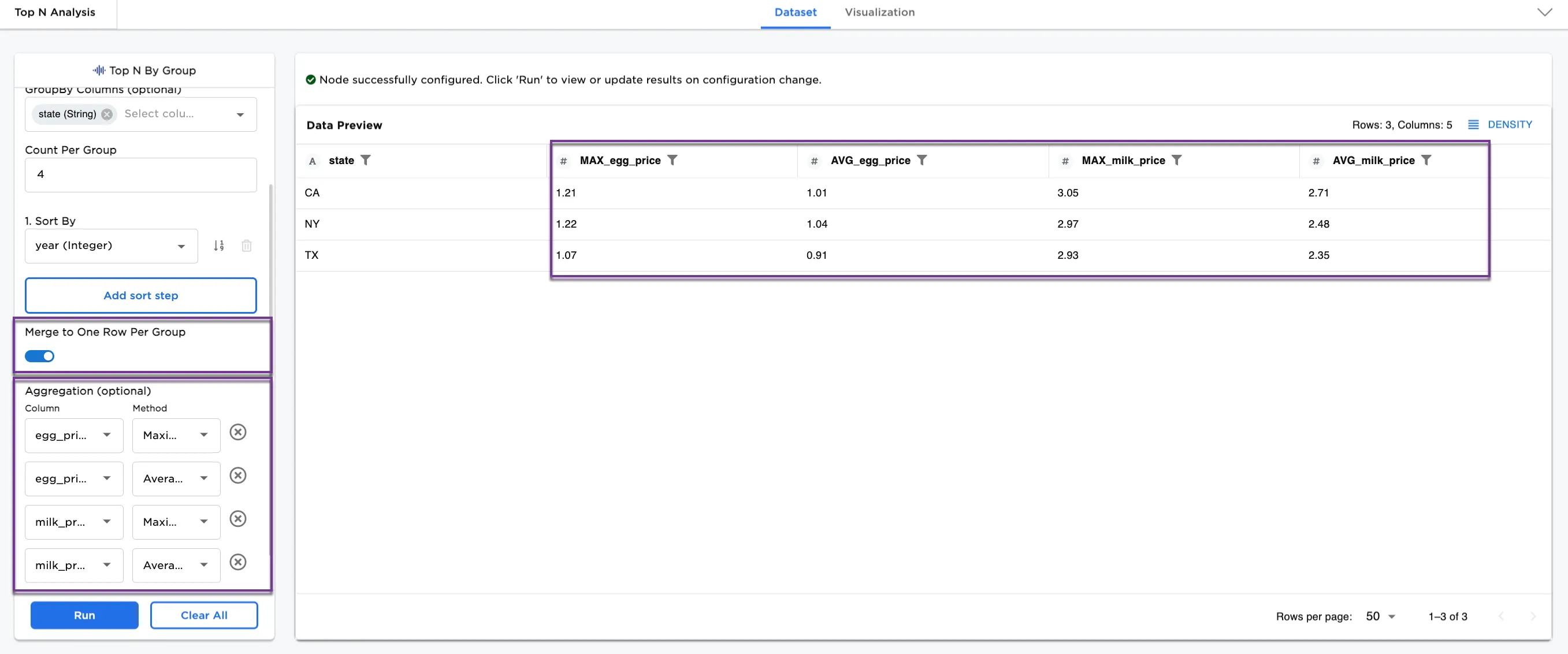
Task: Click filter icon on MAX_milk_price column
Action: pos(1176,160)
